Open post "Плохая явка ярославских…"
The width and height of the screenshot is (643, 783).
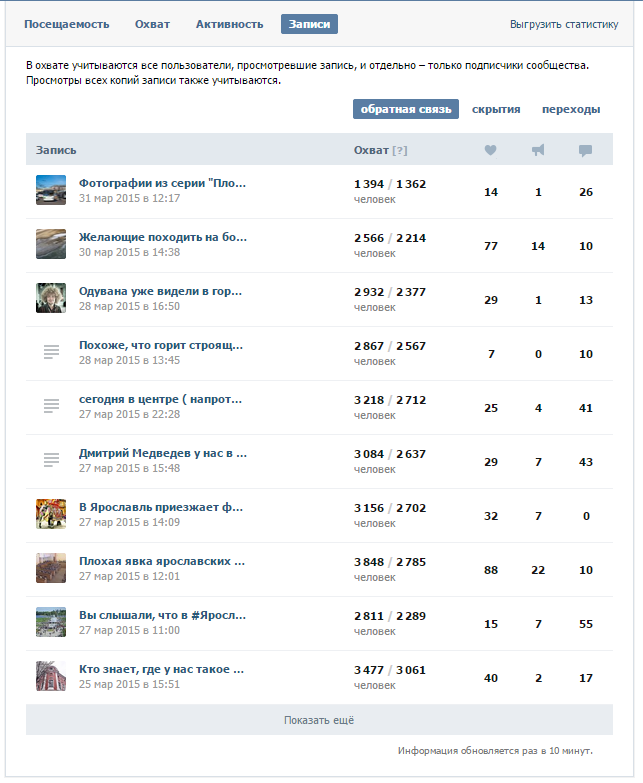(162, 561)
